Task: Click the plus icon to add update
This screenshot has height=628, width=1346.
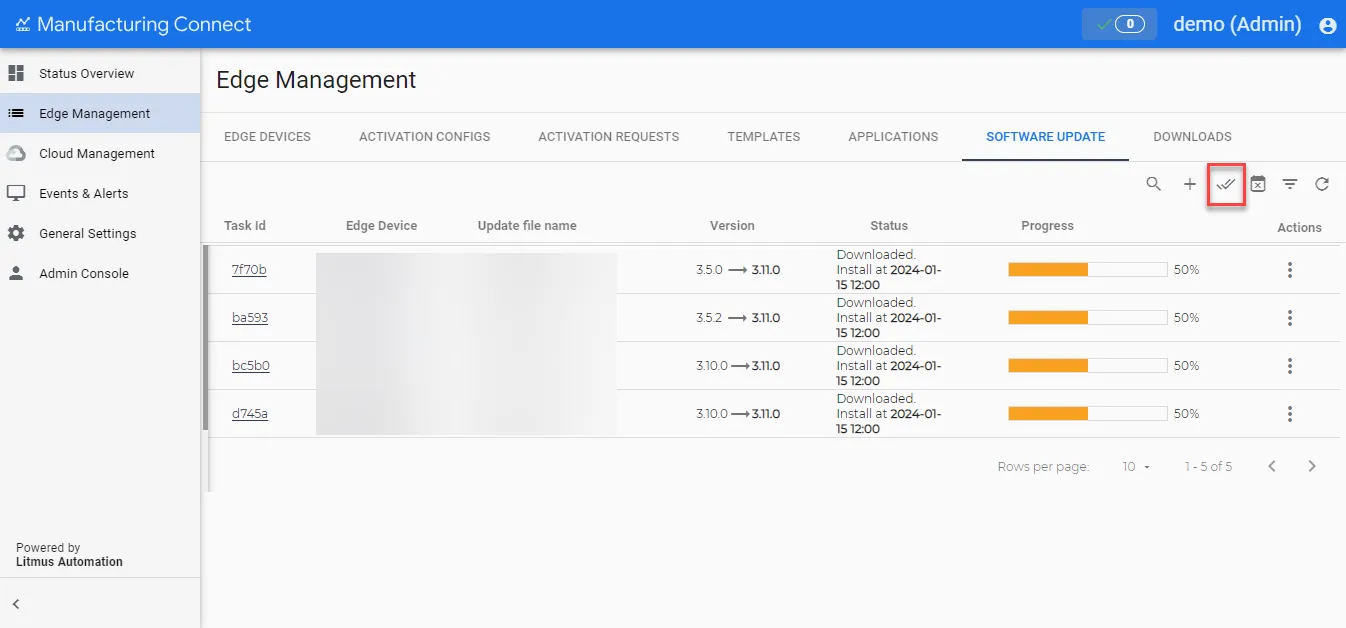Action: click(x=1190, y=184)
